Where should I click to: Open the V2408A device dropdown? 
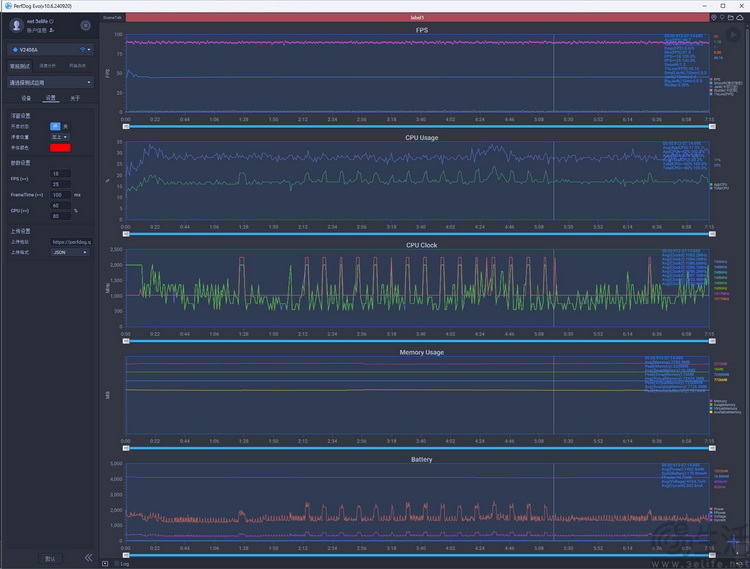[50, 49]
